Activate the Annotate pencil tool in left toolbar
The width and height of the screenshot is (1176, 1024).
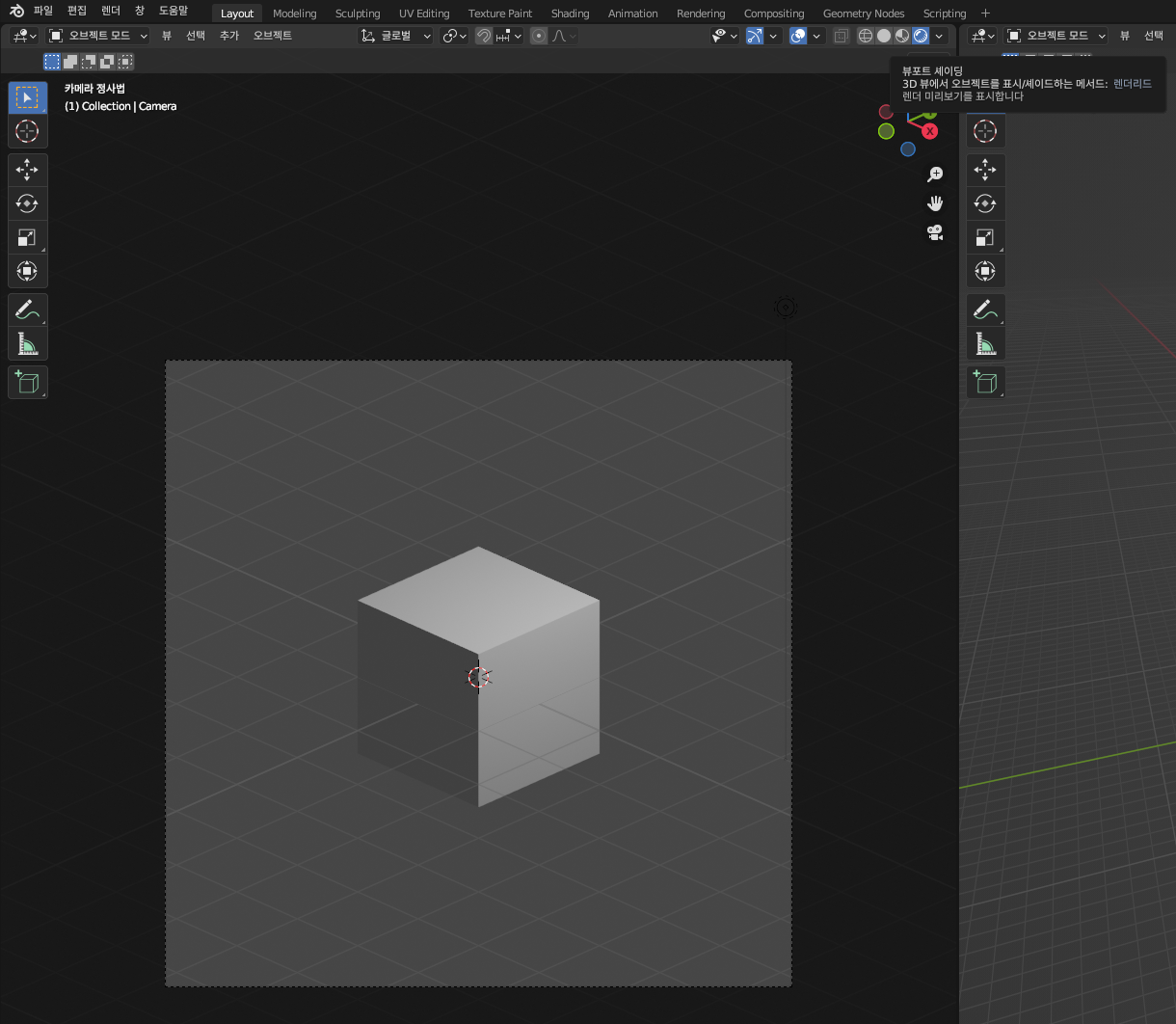[x=27, y=310]
